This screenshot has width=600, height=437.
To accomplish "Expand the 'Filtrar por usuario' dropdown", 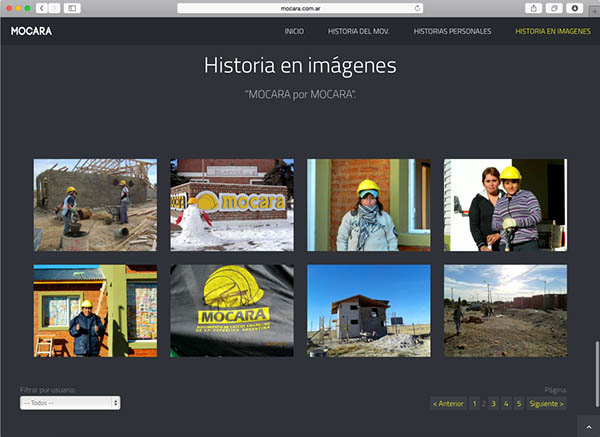I will coord(70,402).
